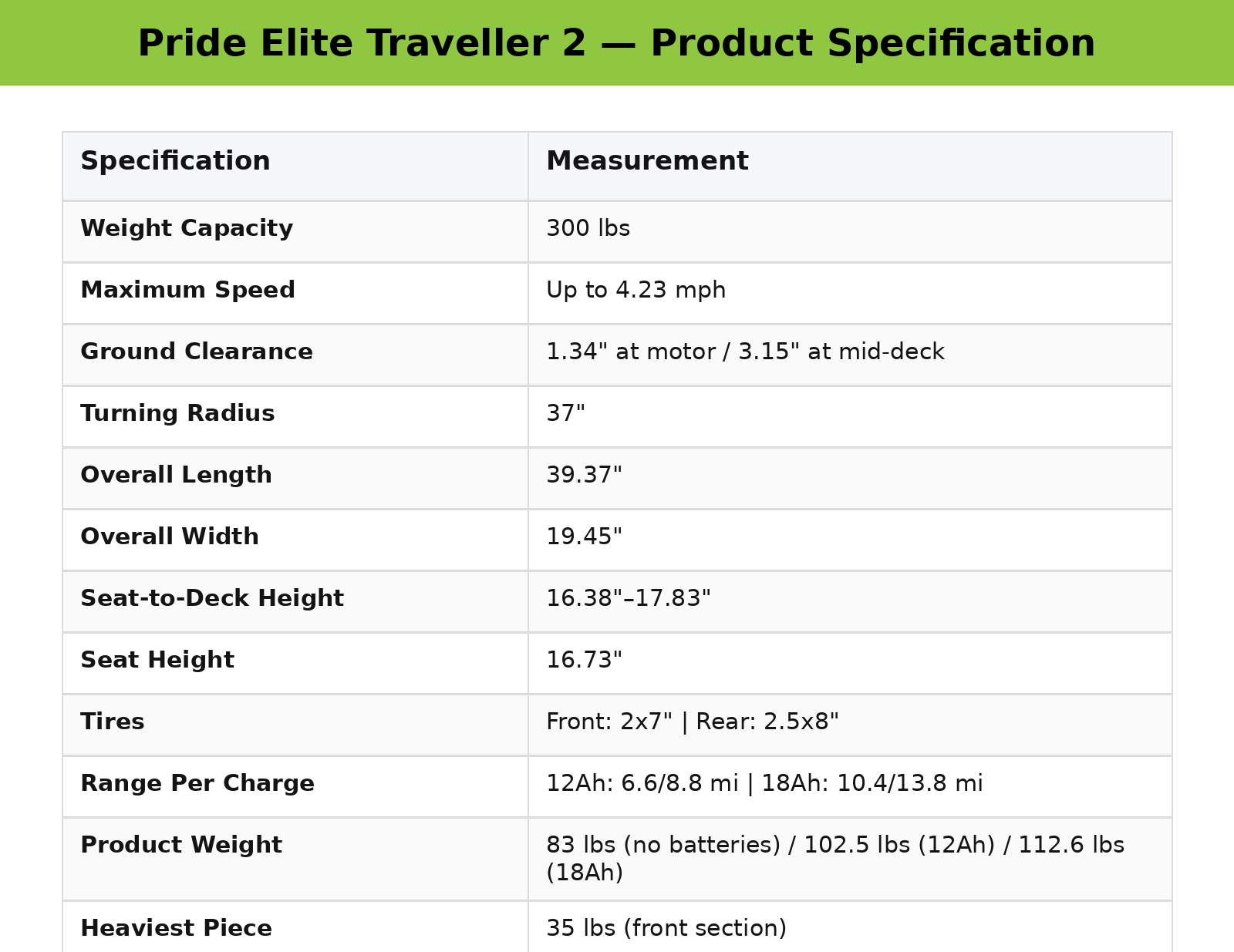This screenshot has width=1234, height=952.
Task: Click the 39.37" overall length value
Action: pos(584,476)
